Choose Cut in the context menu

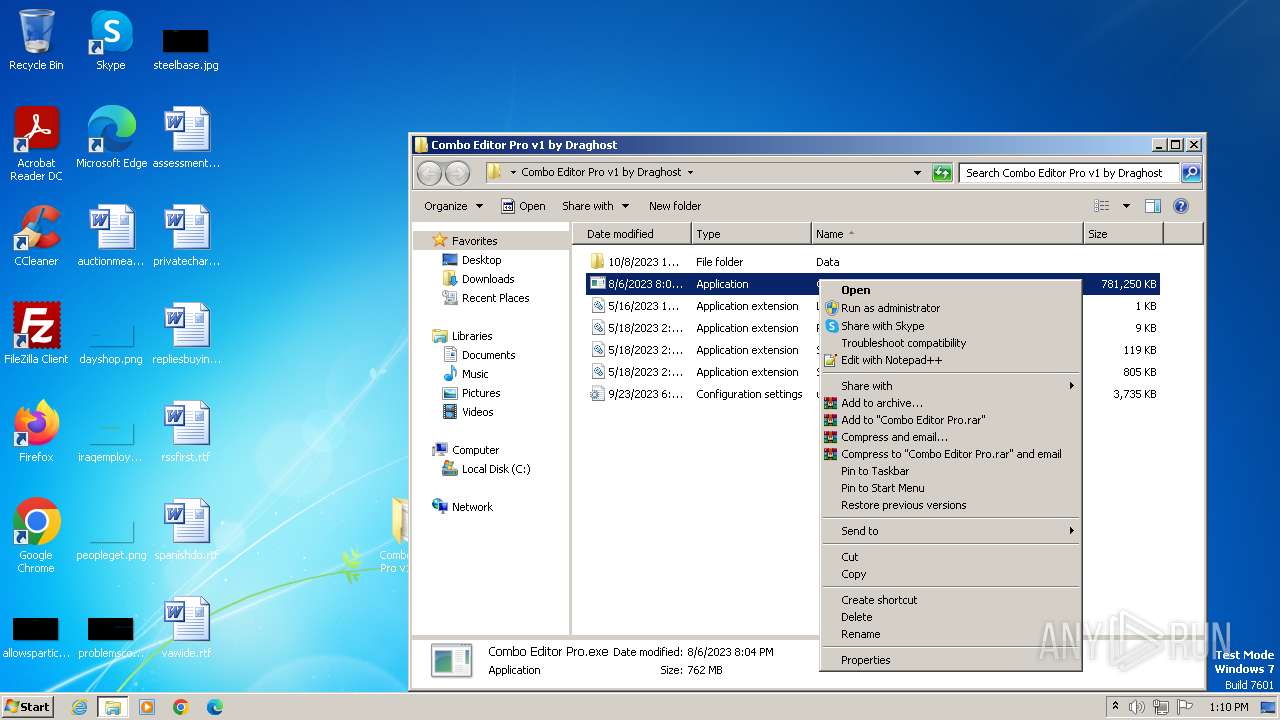click(x=950, y=557)
